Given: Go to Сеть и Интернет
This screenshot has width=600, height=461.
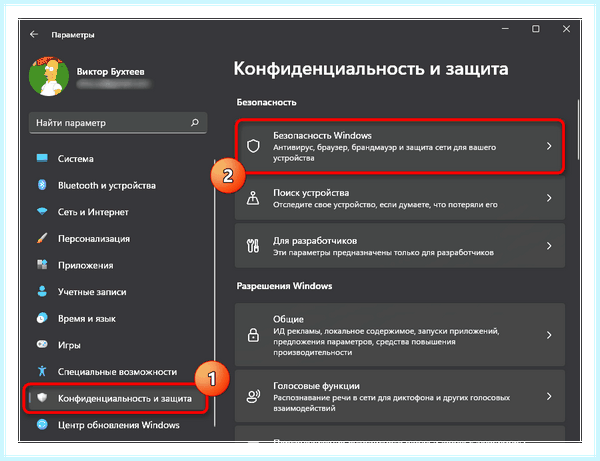Looking at the screenshot, I should tap(93, 212).
